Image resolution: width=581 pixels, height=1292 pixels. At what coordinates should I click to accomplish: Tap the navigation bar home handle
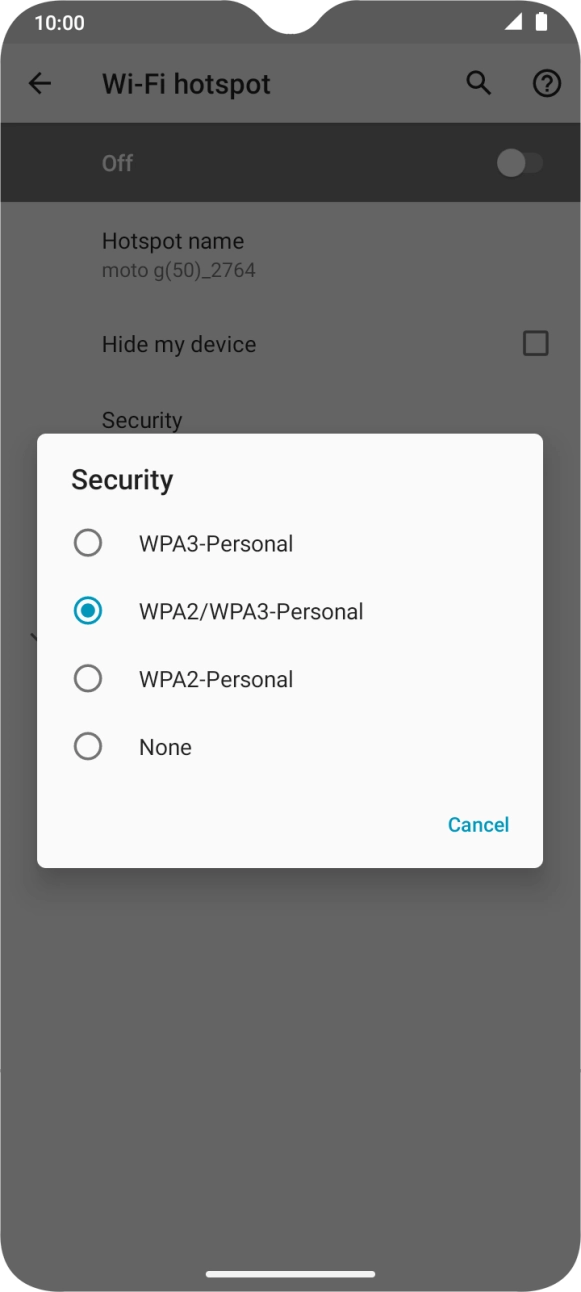[290, 1274]
